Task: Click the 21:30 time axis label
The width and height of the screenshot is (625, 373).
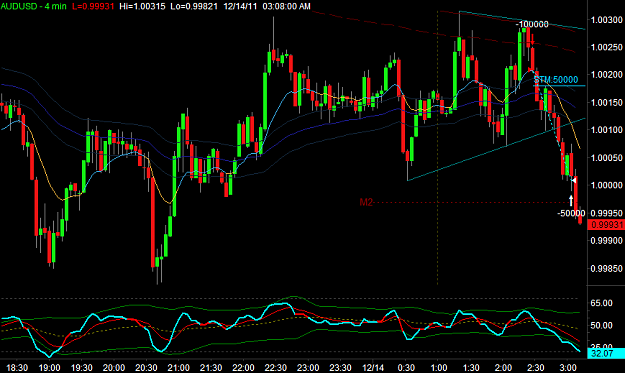Action: pos(211,367)
